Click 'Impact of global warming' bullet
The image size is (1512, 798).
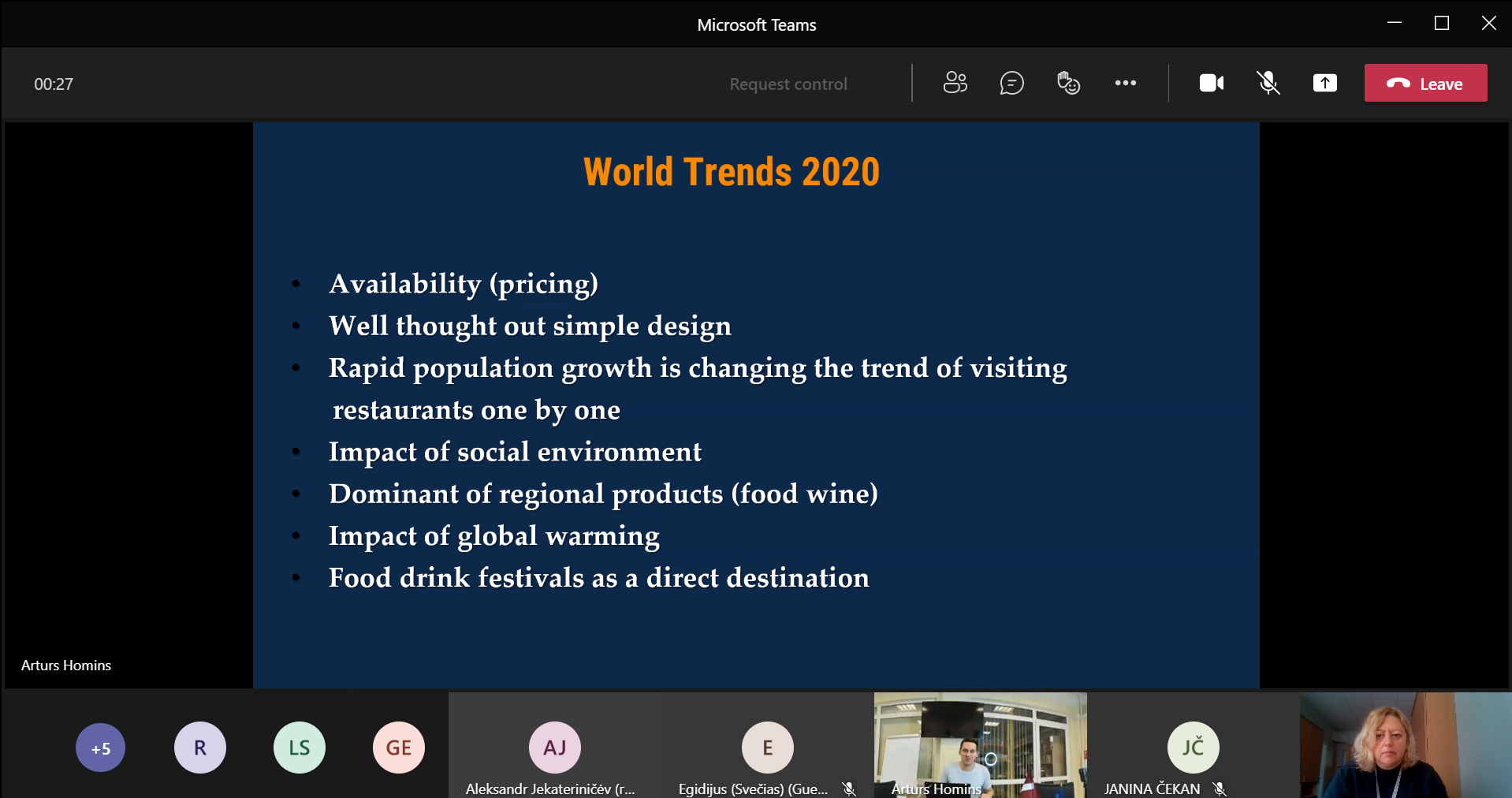click(x=494, y=536)
